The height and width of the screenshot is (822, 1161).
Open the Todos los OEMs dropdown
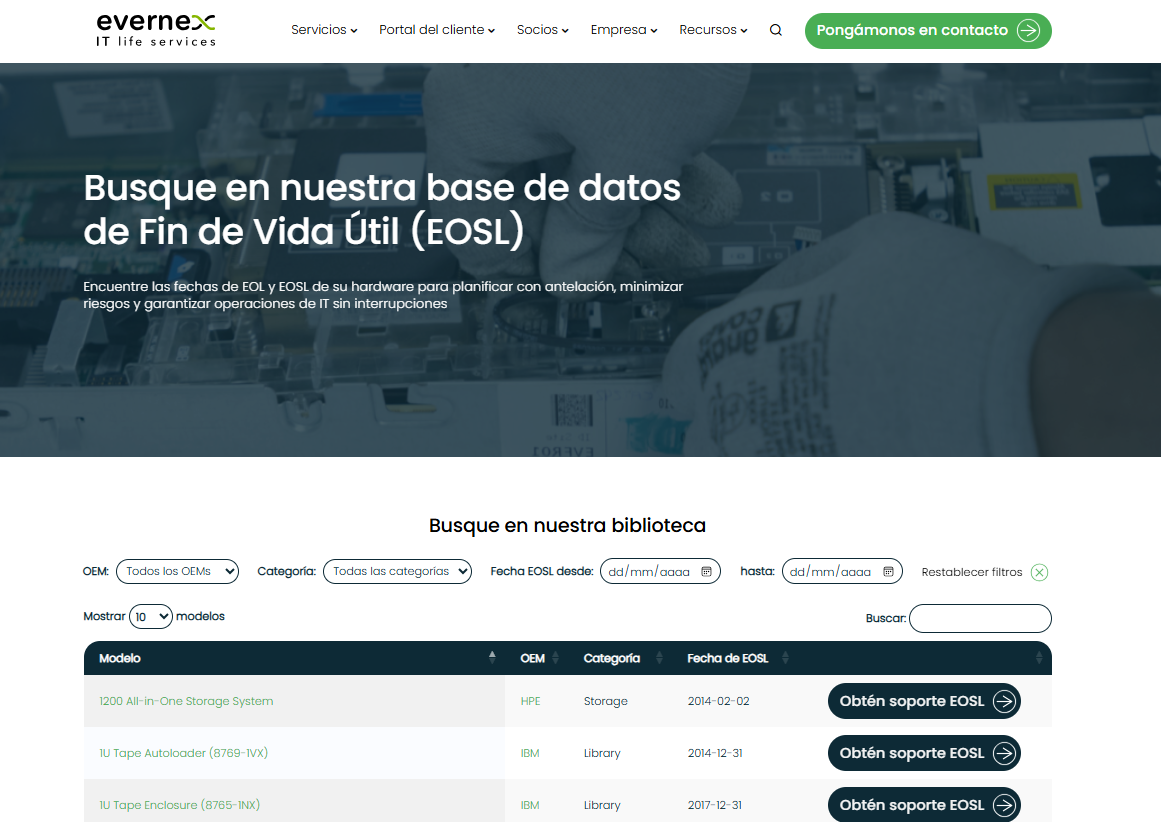pyautogui.click(x=178, y=572)
